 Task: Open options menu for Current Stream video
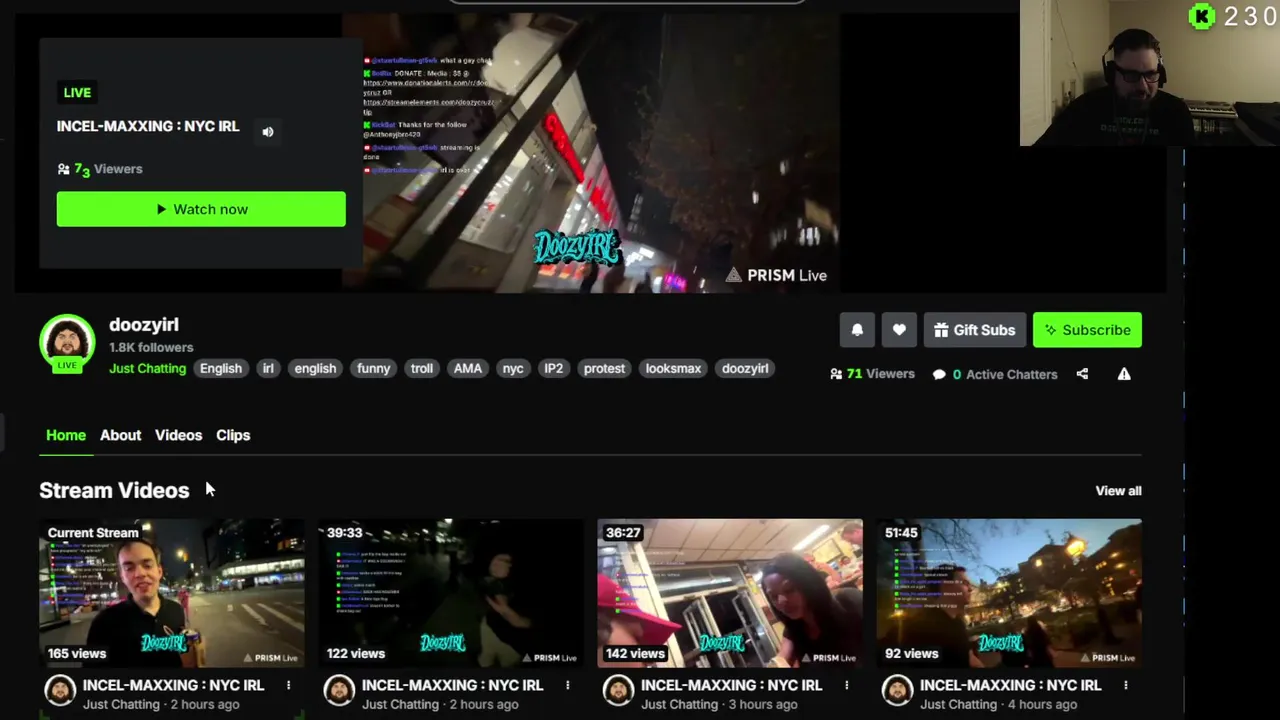tap(288, 685)
